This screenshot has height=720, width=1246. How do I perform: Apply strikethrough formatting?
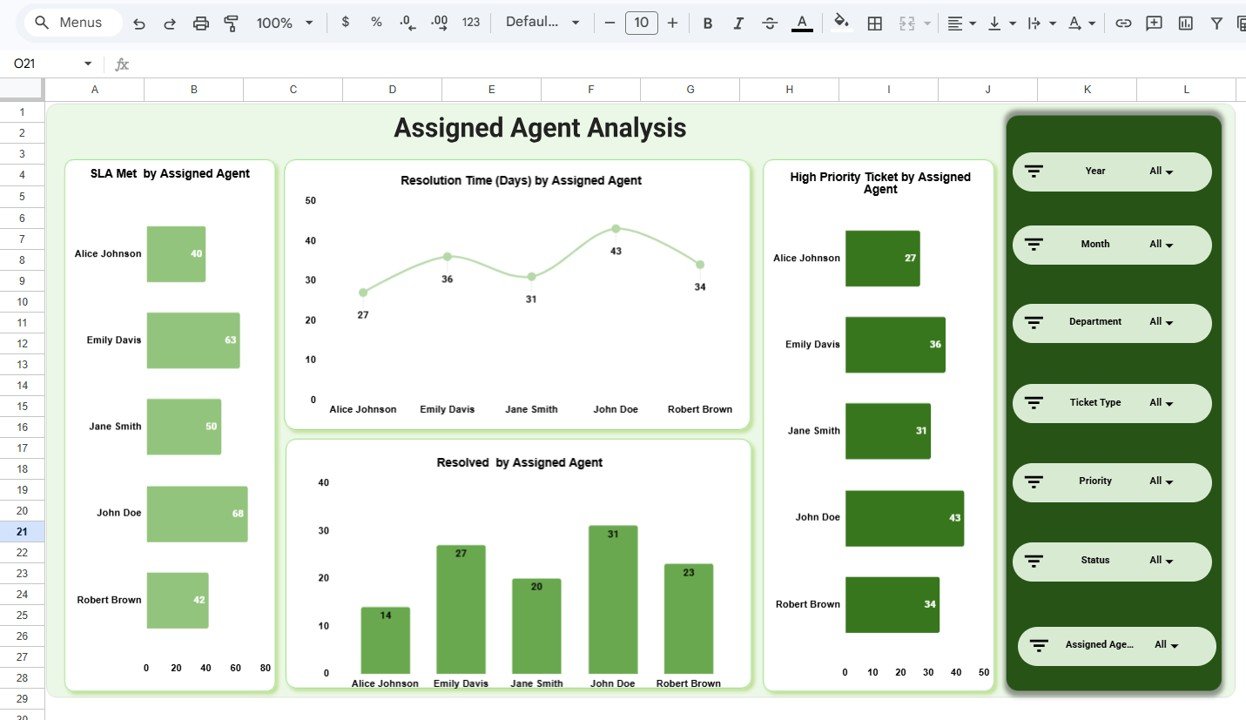[769, 22]
